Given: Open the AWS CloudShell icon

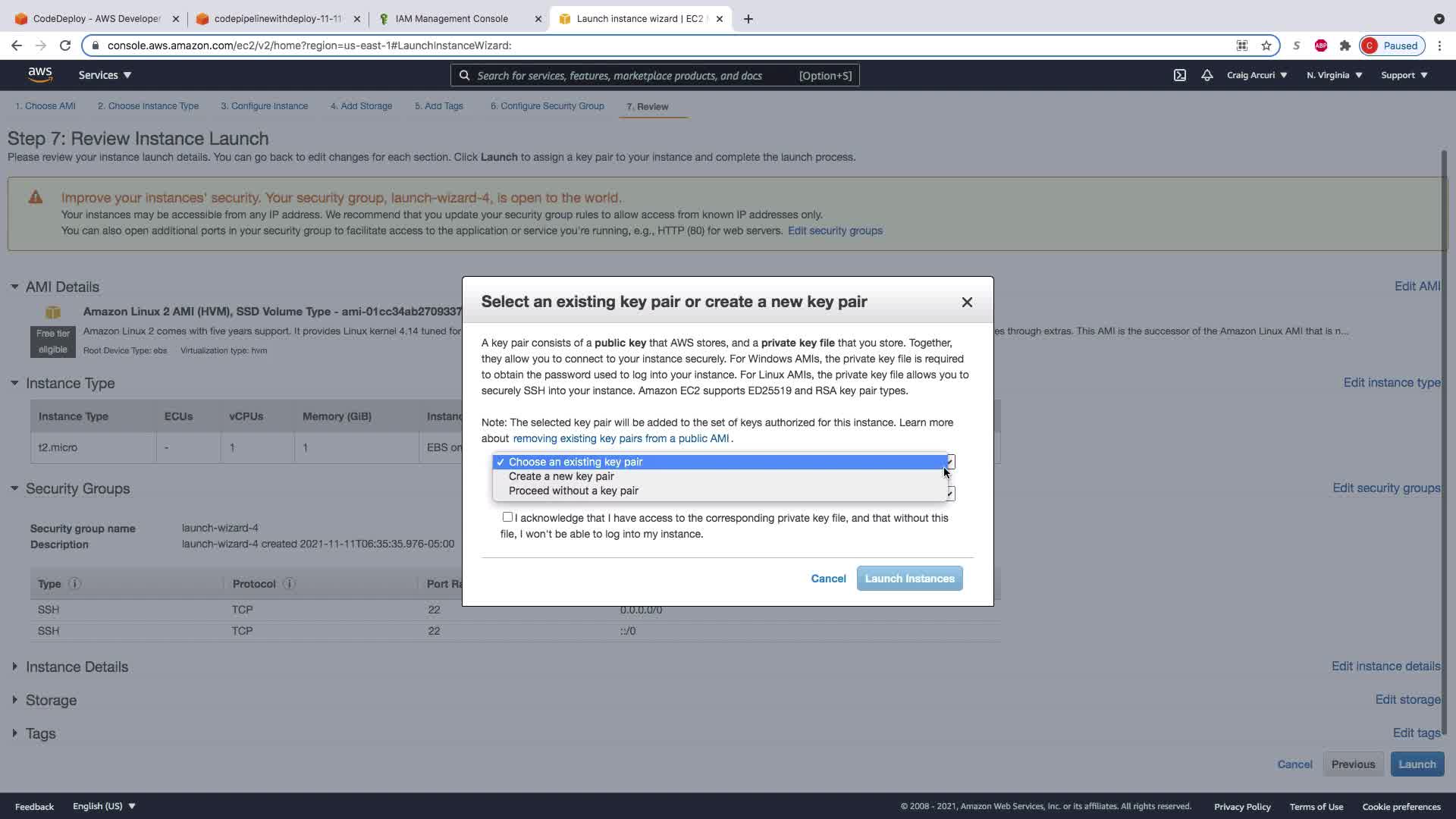Looking at the screenshot, I should 1180,75.
